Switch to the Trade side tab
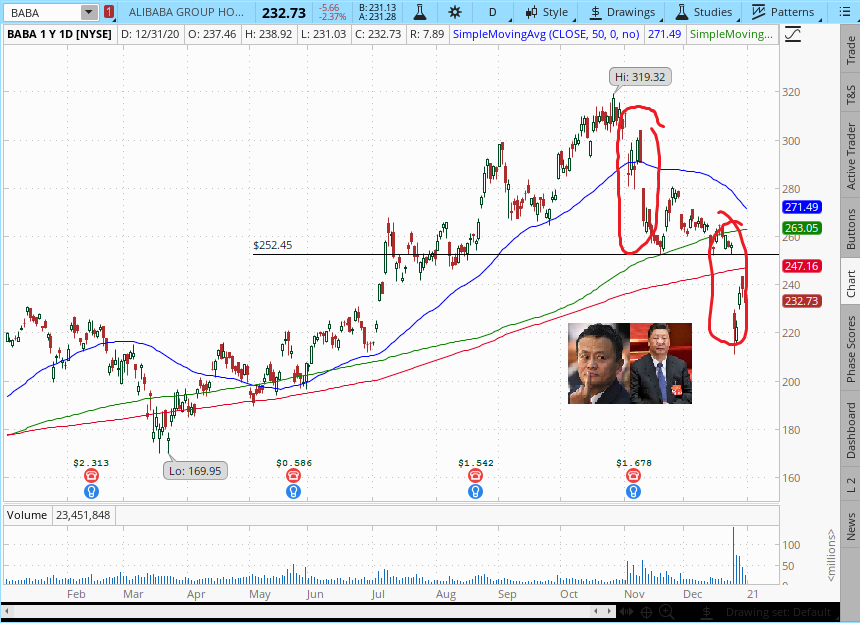Screen dimensions: 860x628 click(851, 50)
